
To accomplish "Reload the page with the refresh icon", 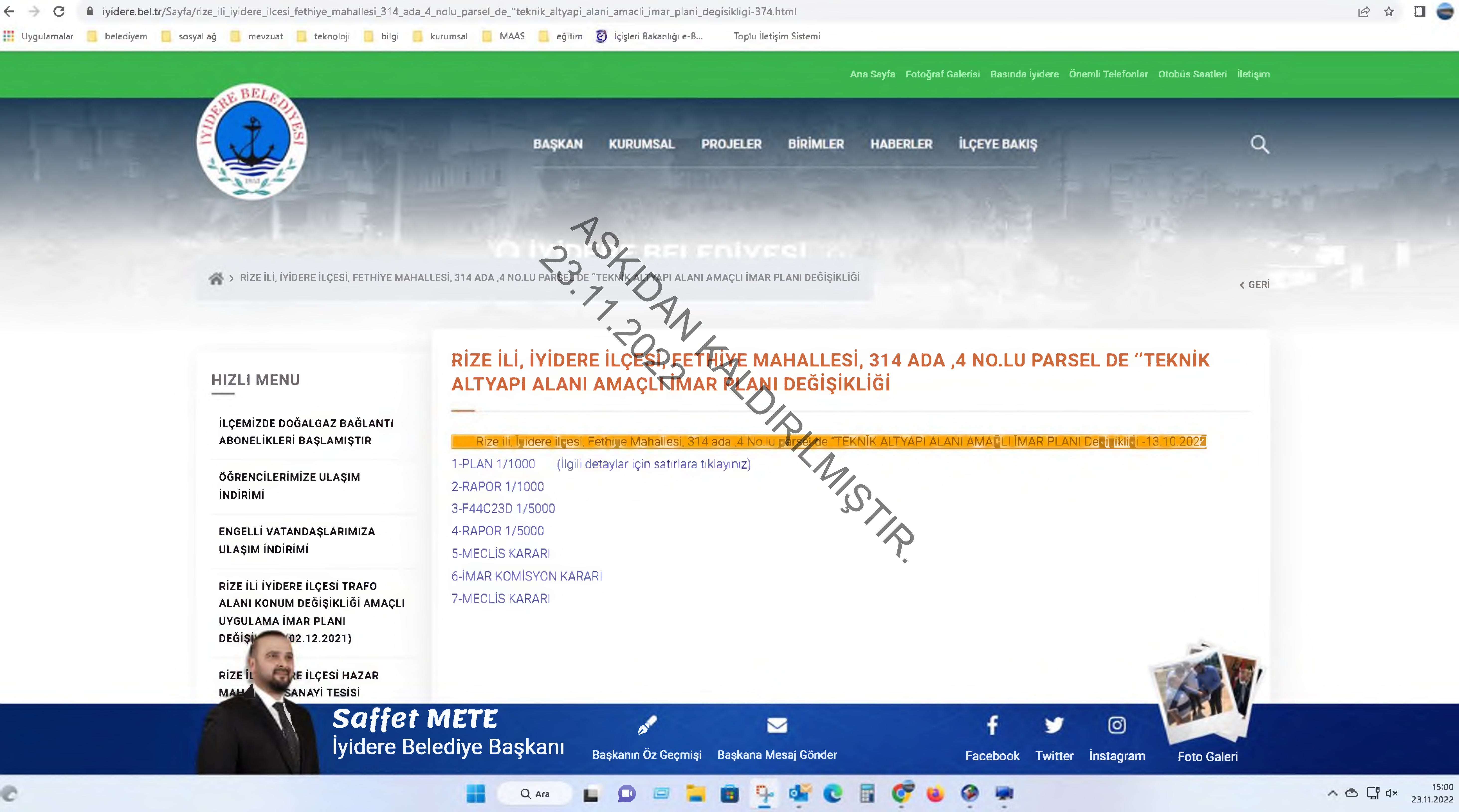I will (59, 11).
